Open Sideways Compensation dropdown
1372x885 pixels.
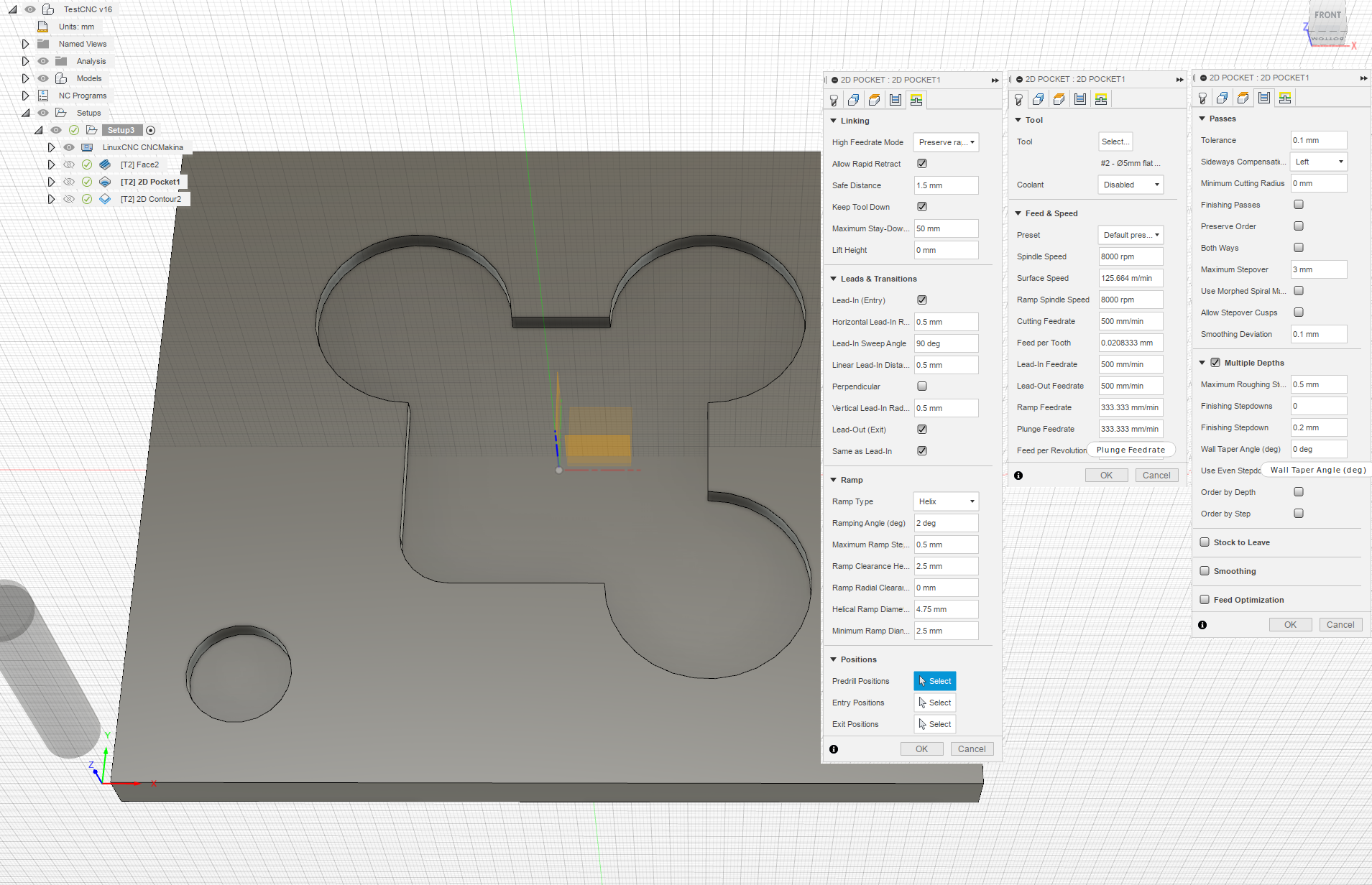pos(1319,162)
